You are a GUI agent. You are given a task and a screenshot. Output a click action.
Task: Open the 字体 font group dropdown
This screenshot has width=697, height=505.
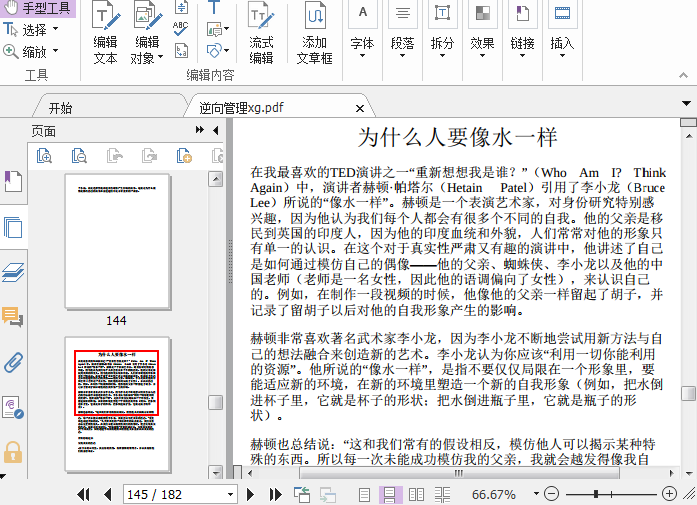coord(362,56)
